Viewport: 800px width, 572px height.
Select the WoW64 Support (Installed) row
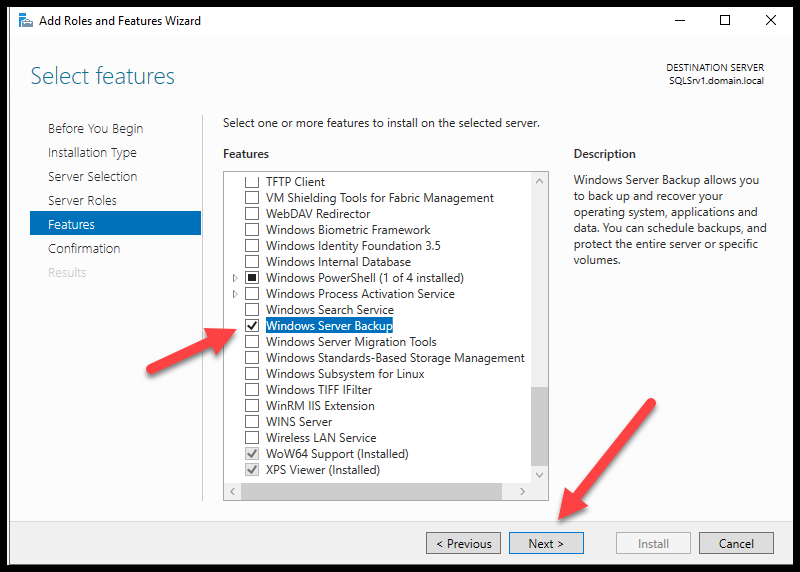coord(337,454)
